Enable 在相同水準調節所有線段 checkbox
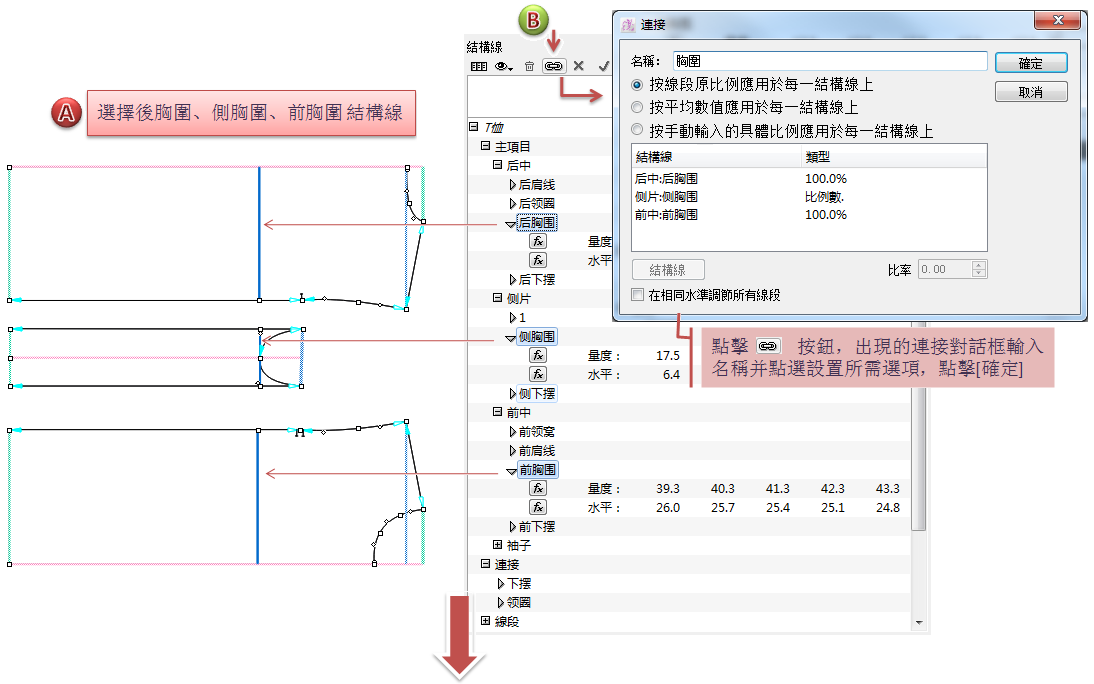Image resolution: width=1094 pixels, height=684 pixels. (638, 295)
